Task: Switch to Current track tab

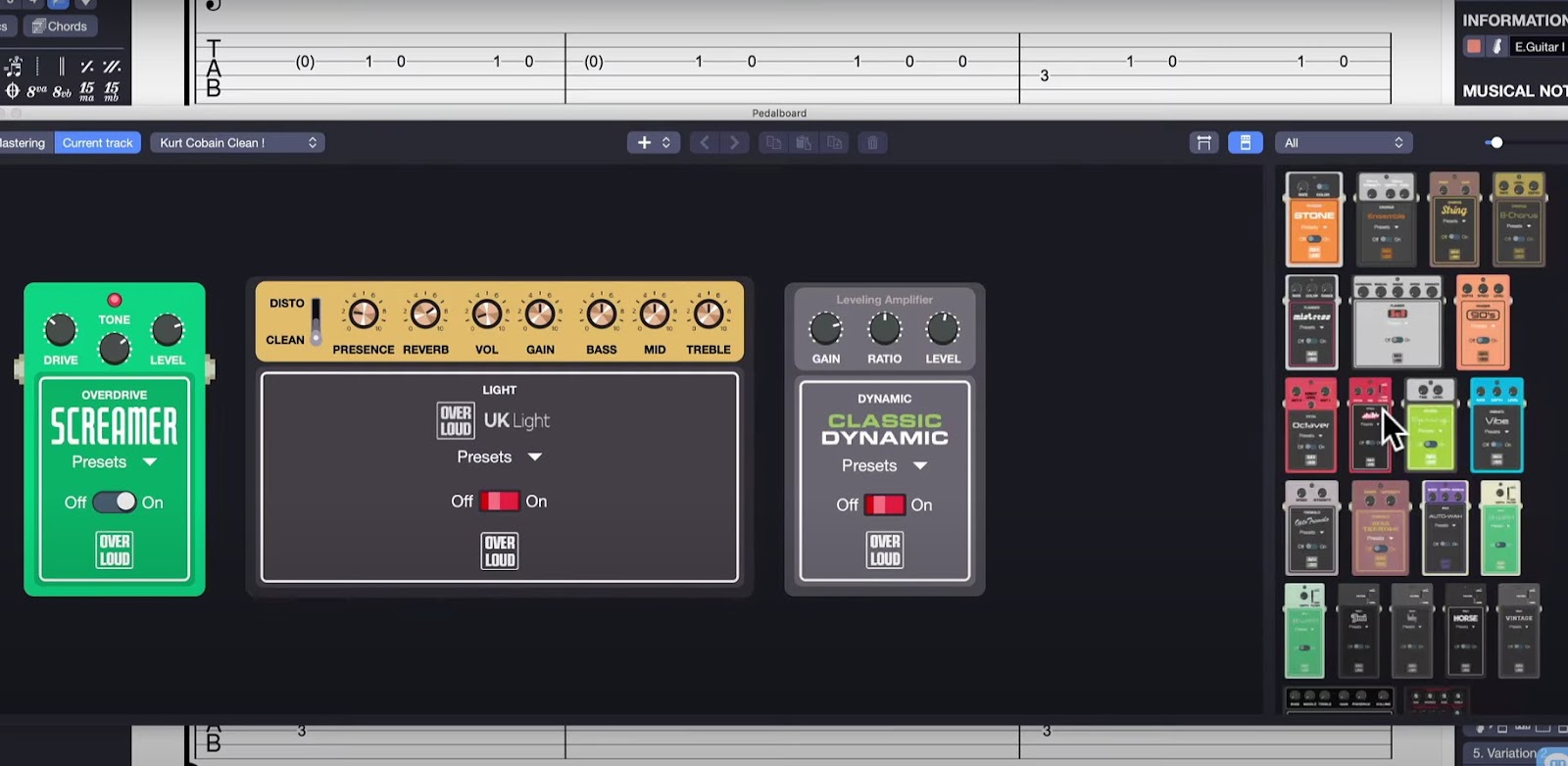Action: point(97,143)
